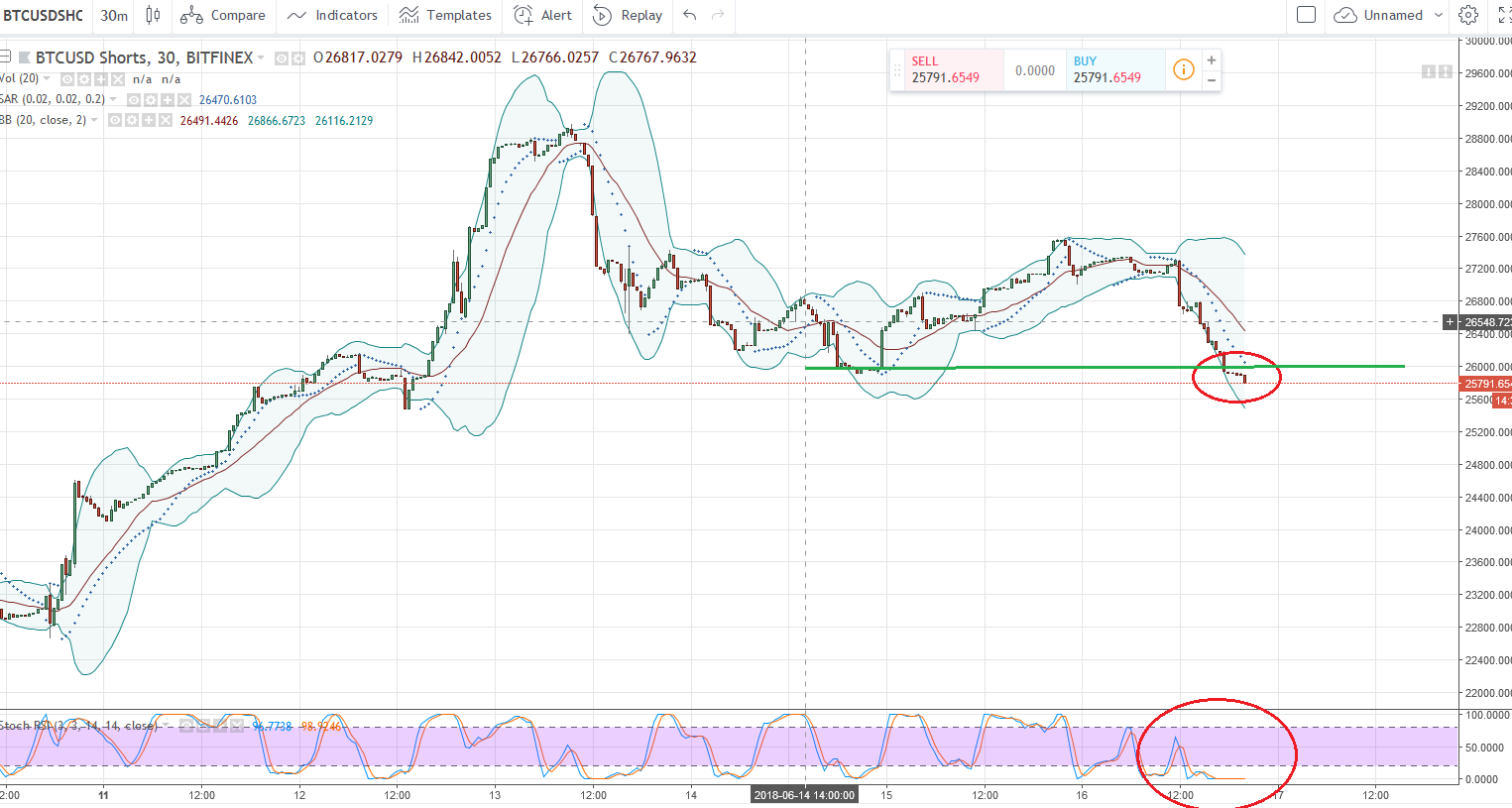The image size is (1512, 808).
Task: Expand the BTCUSD Shorts legend dropdown arrow
Action: [x=261, y=58]
